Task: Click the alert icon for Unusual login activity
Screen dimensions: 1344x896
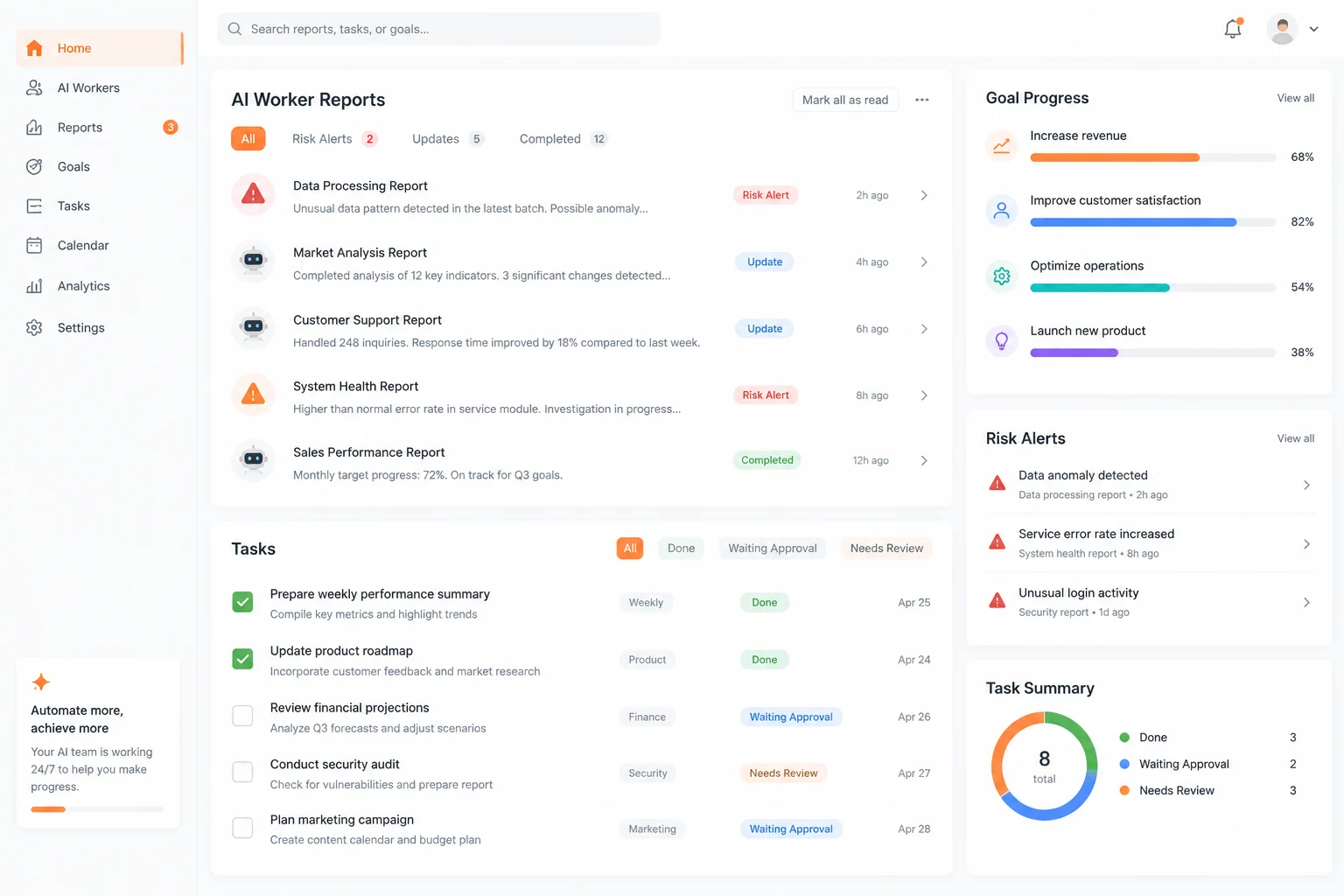Action: [997, 601]
